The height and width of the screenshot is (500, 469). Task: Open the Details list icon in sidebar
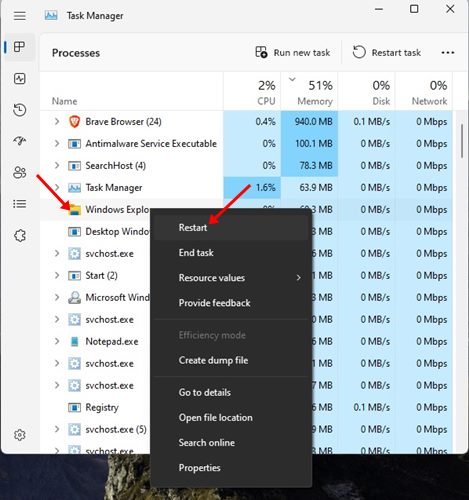pos(20,204)
